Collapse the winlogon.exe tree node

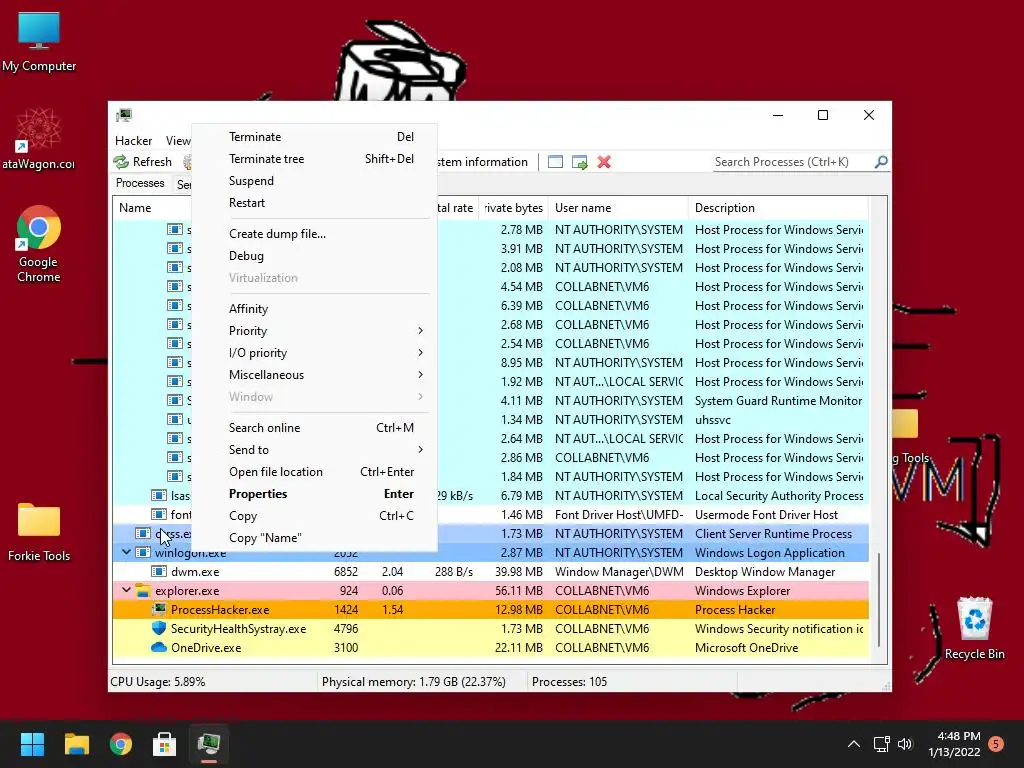coord(126,552)
